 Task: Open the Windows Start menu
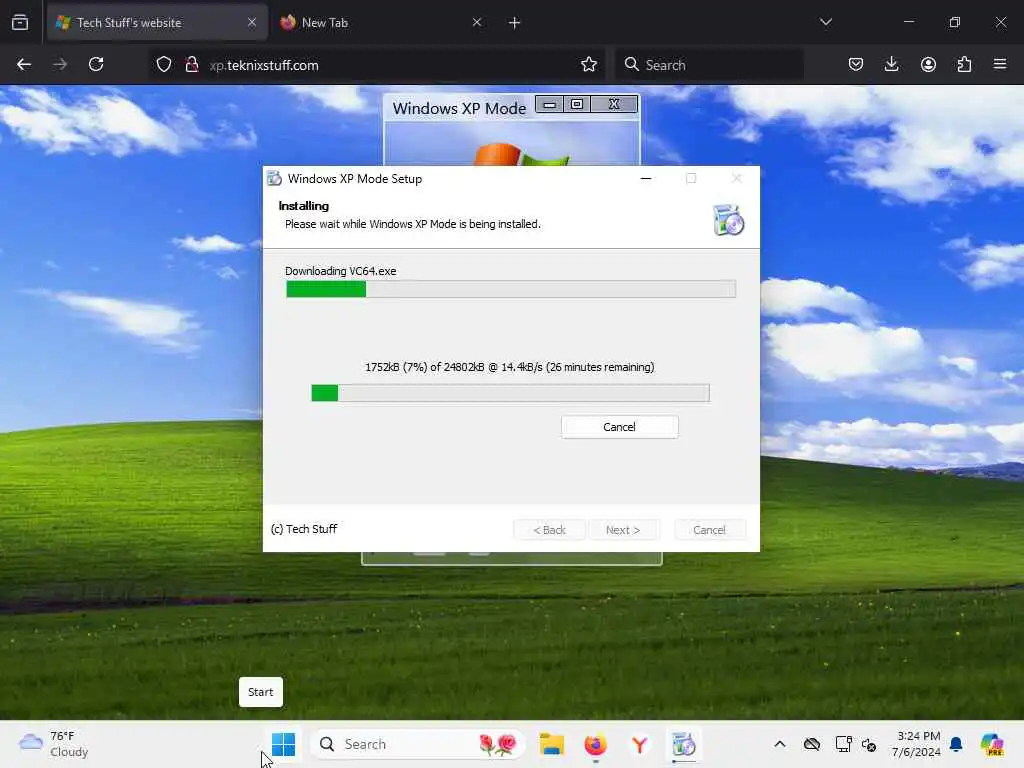pyautogui.click(x=283, y=744)
